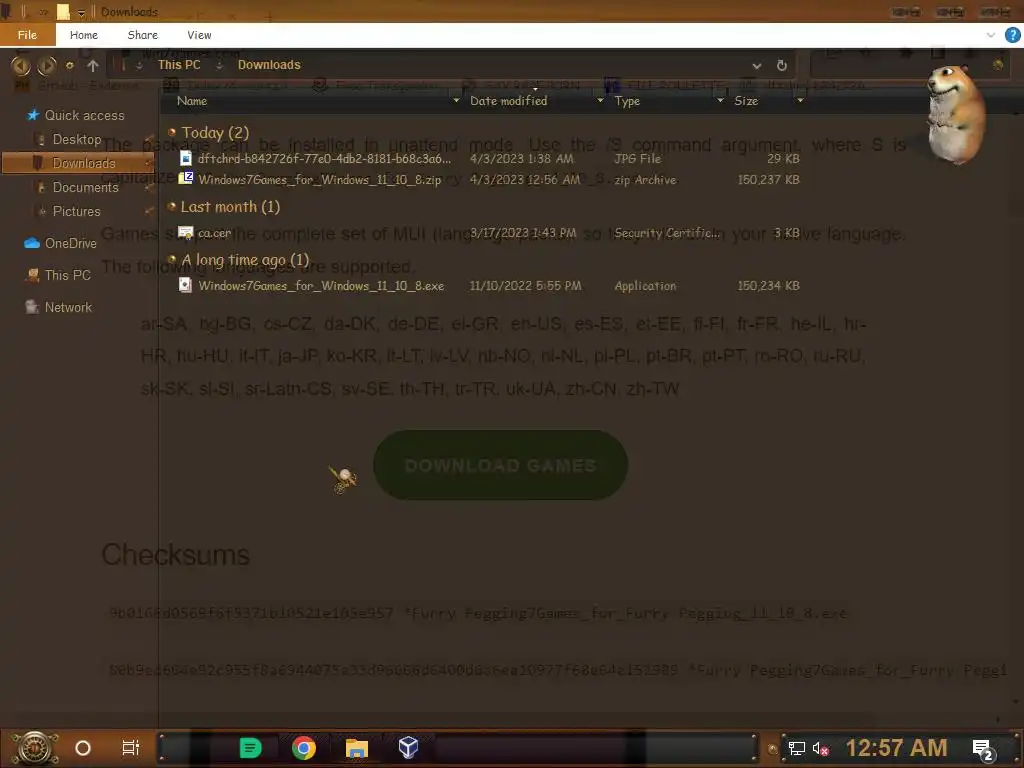
Task: Open the Home ribbon tab
Action: pyautogui.click(x=84, y=35)
